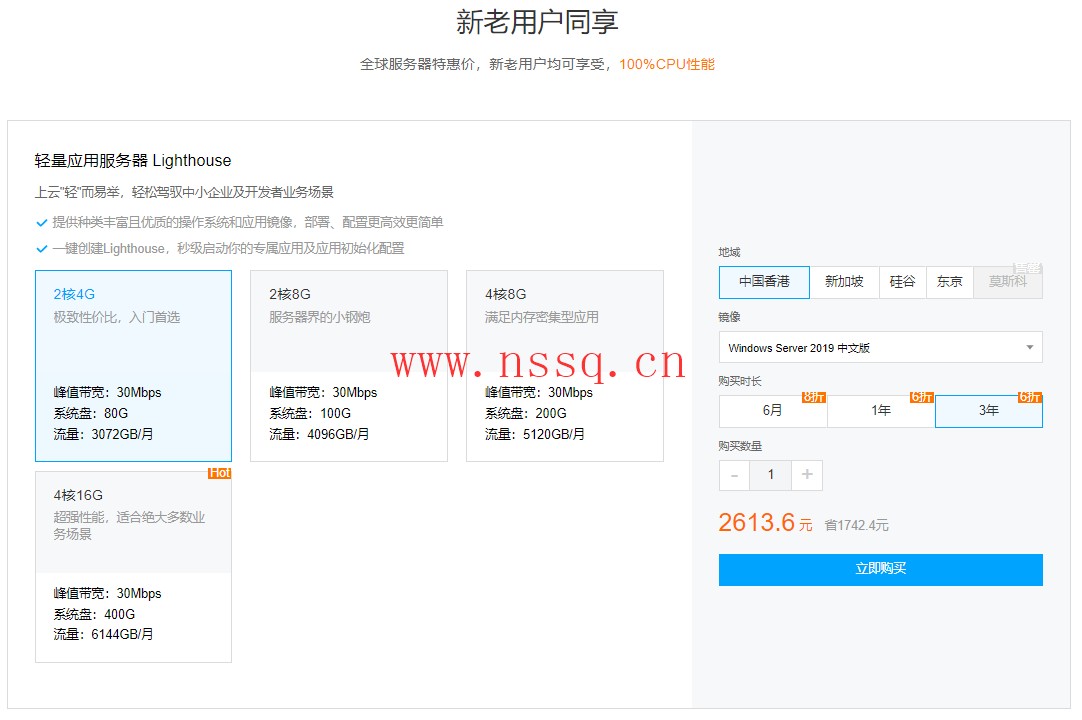The width and height of the screenshot is (1082, 720).
Task: Click the 8折 discount badge on 6月
Action: point(814,397)
